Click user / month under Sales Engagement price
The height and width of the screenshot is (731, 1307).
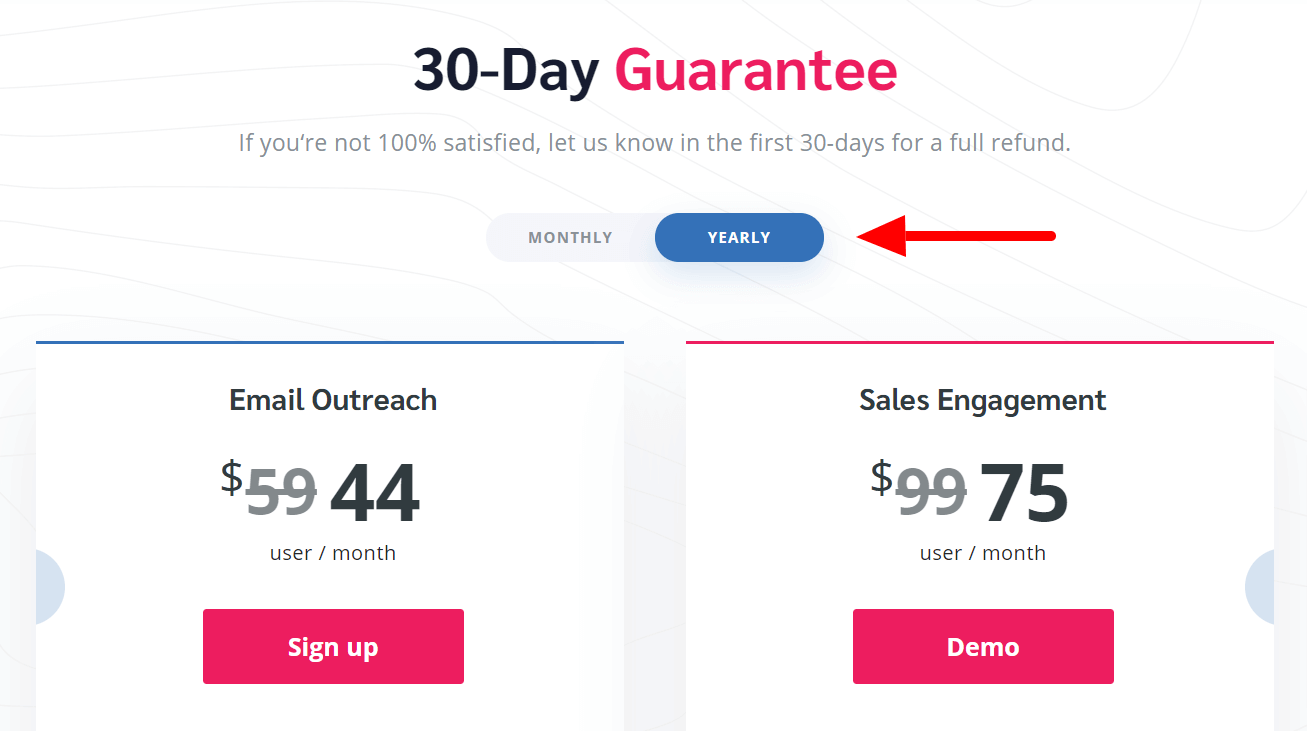pos(983,553)
